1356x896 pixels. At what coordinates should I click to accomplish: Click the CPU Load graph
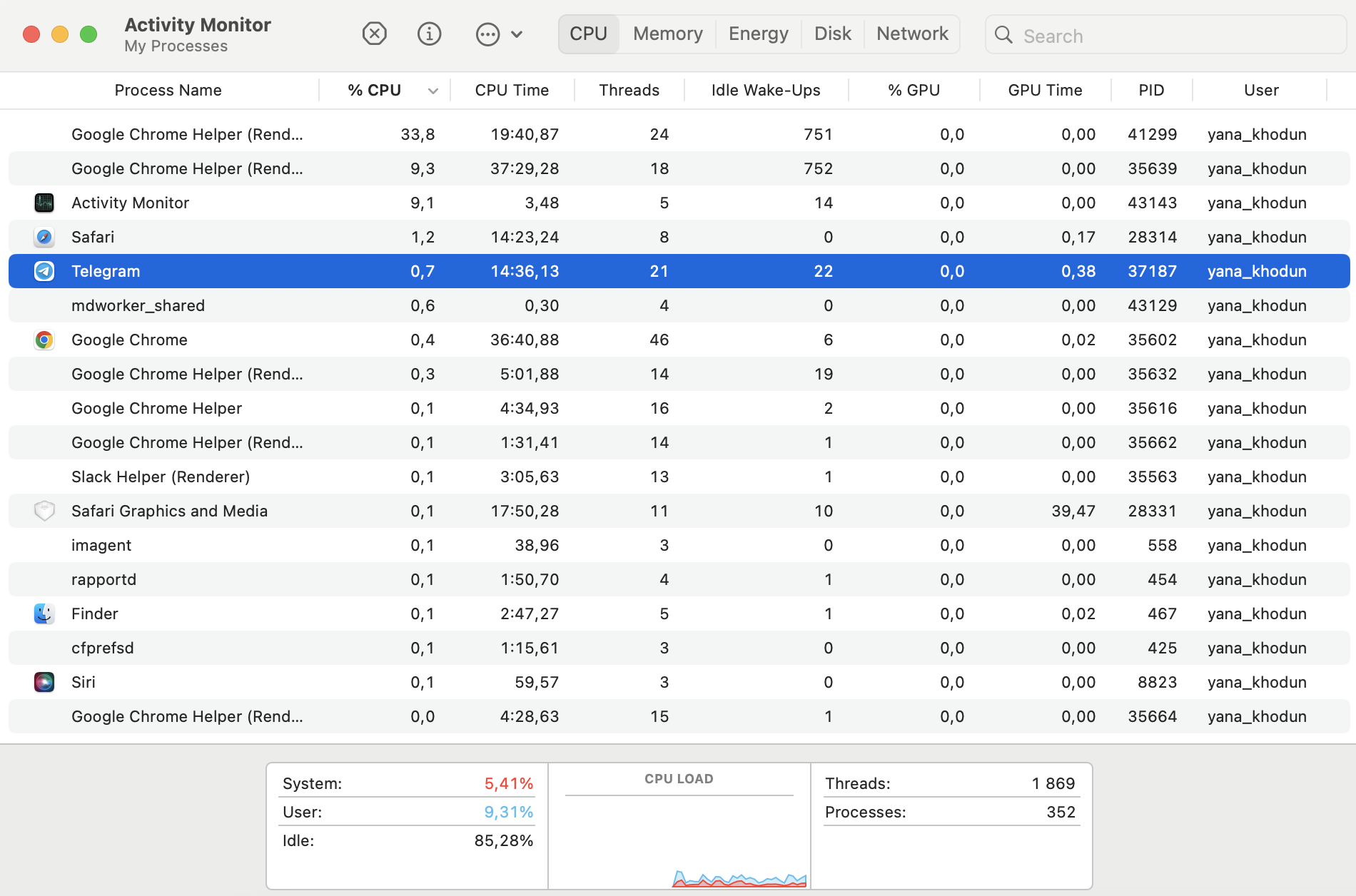pyautogui.click(x=678, y=828)
